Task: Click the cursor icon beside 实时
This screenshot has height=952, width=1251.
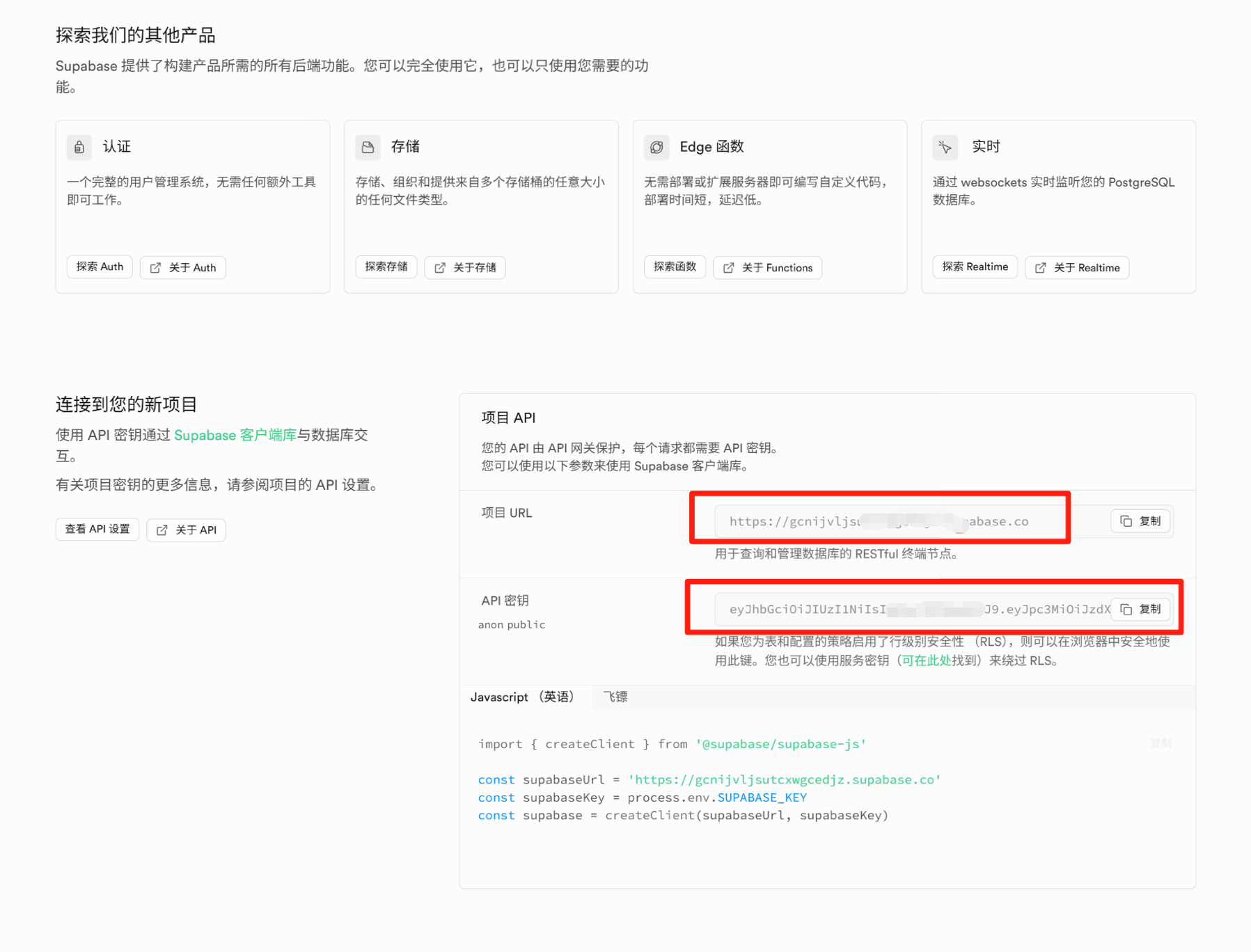Action: [x=945, y=147]
